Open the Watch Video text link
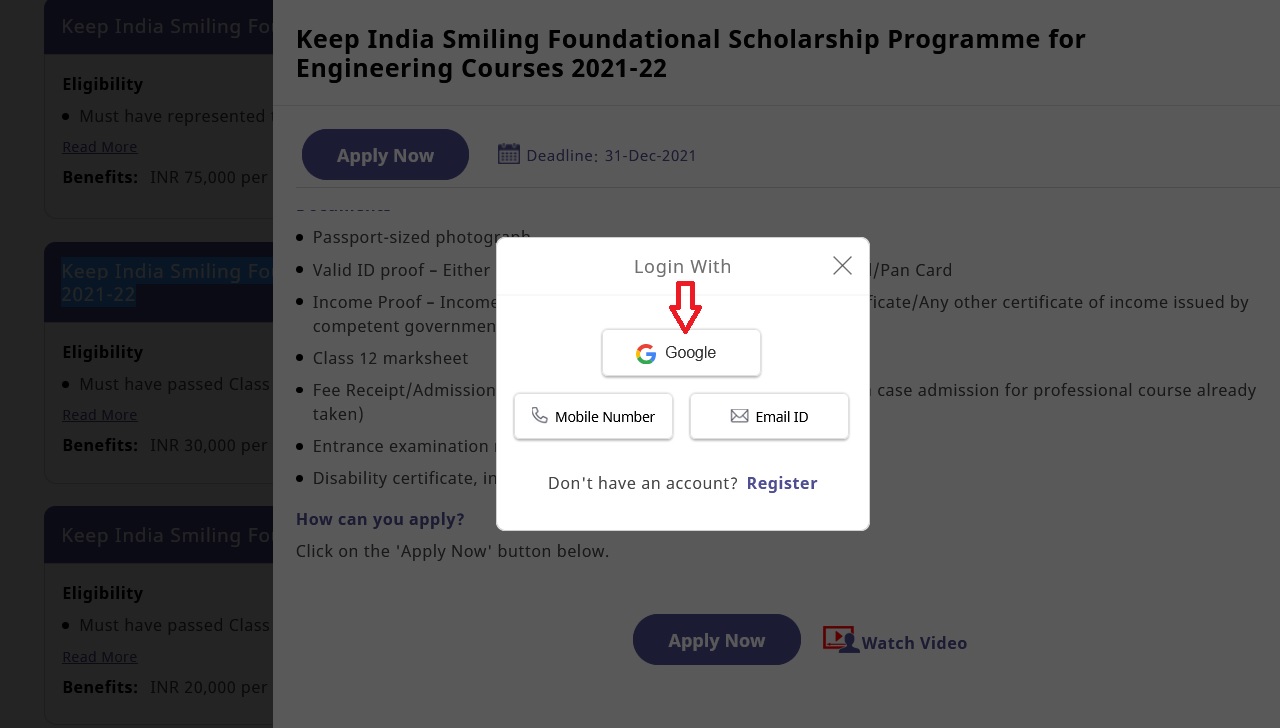The width and height of the screenshot is (1280, 728). click(914, 643)
